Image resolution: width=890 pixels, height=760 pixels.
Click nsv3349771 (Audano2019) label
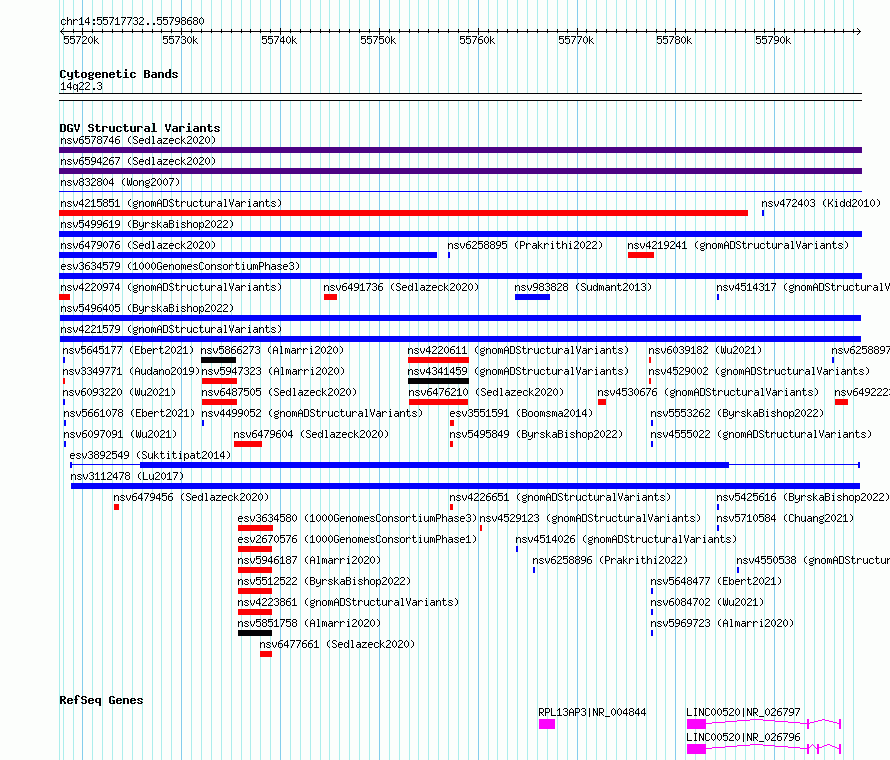point(131,371)
